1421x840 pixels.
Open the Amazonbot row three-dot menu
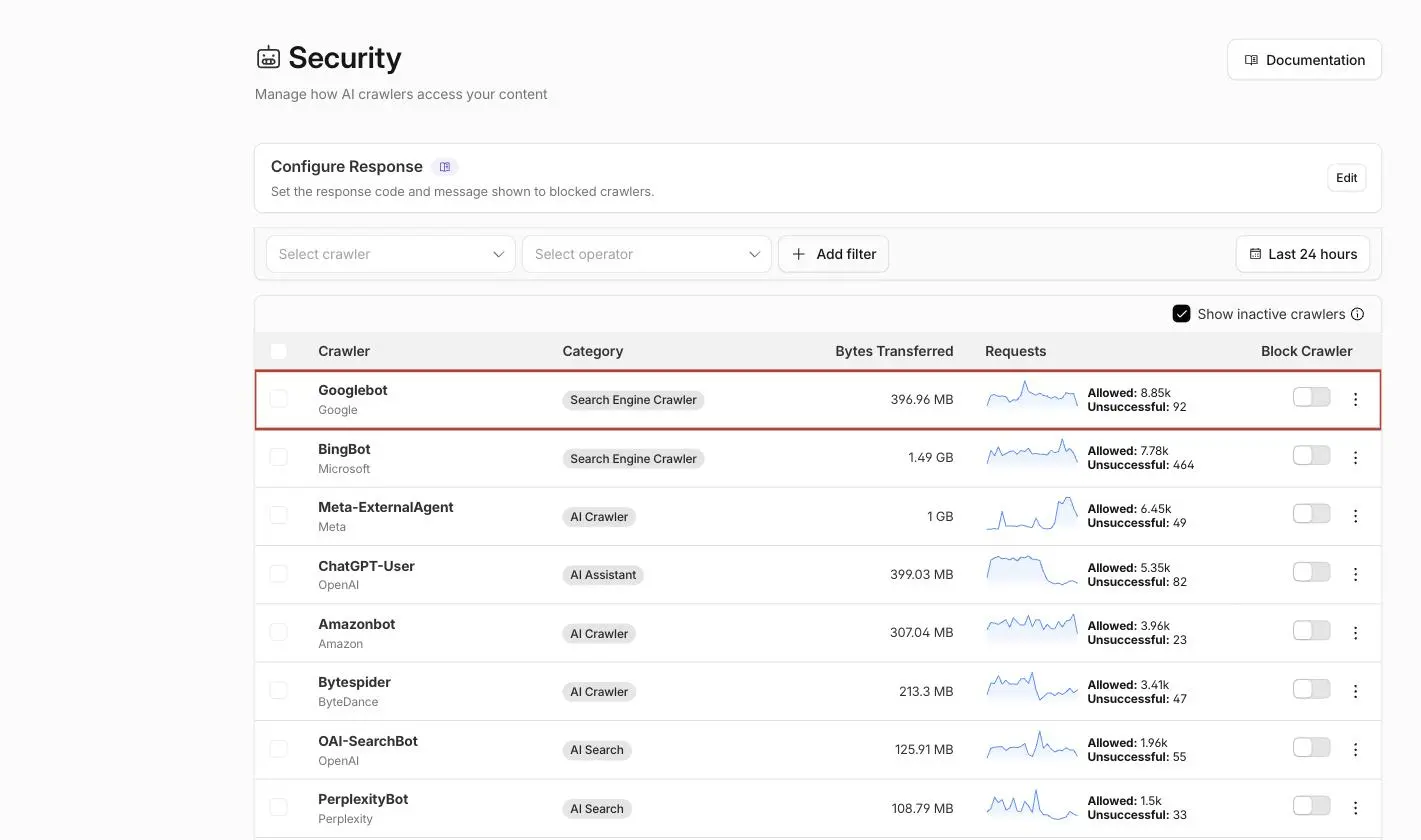click(x=1355, y=633)
